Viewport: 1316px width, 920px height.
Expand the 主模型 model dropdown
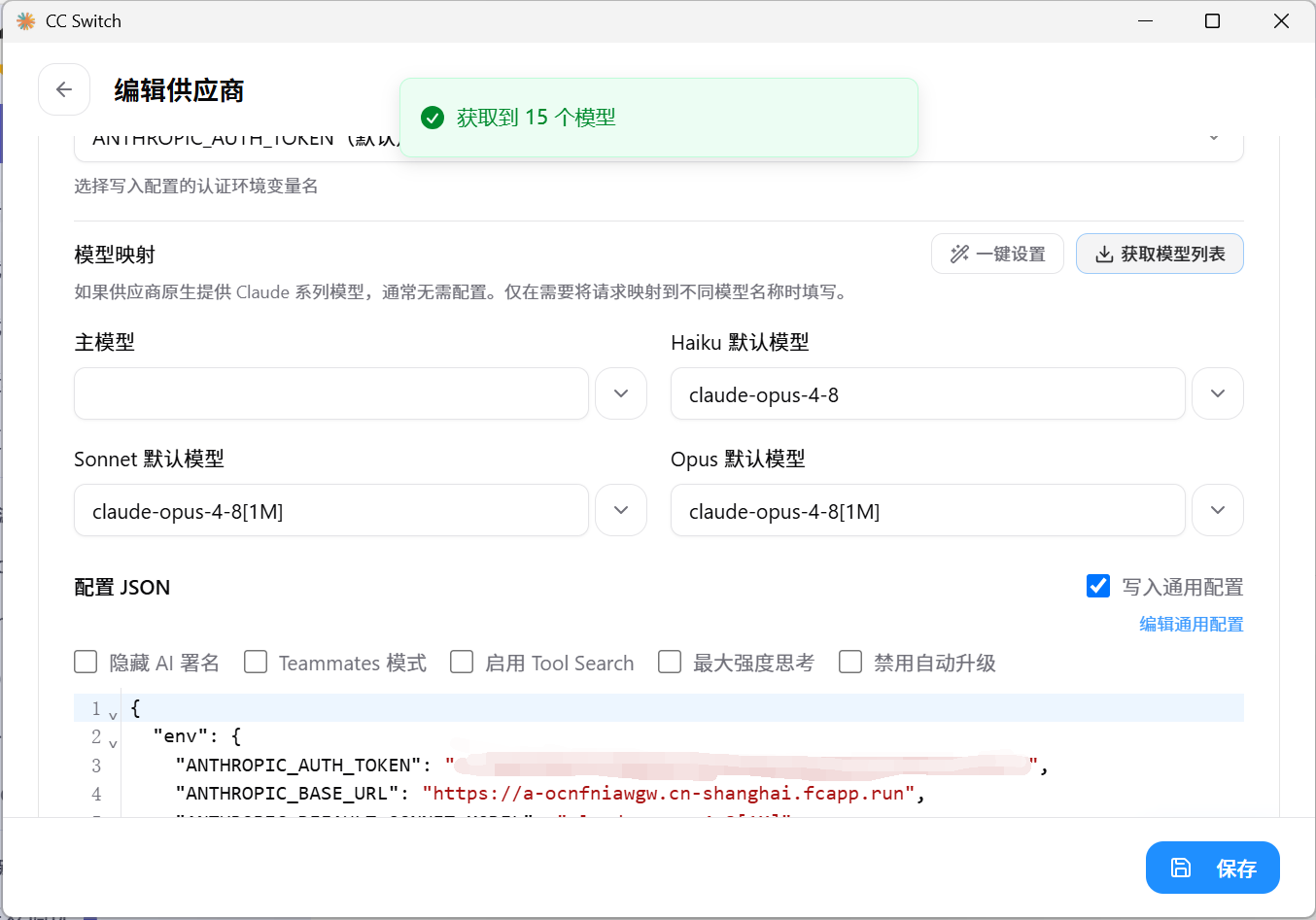click(621, 393)
